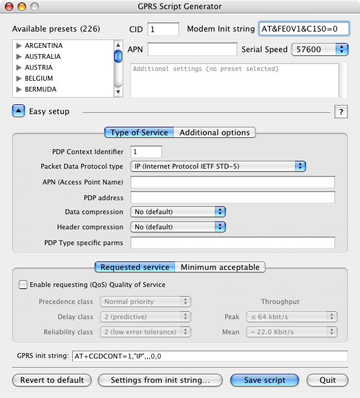Open the Reliability class dropdown
The image size is (360, 398).
[x=146, y=332]
